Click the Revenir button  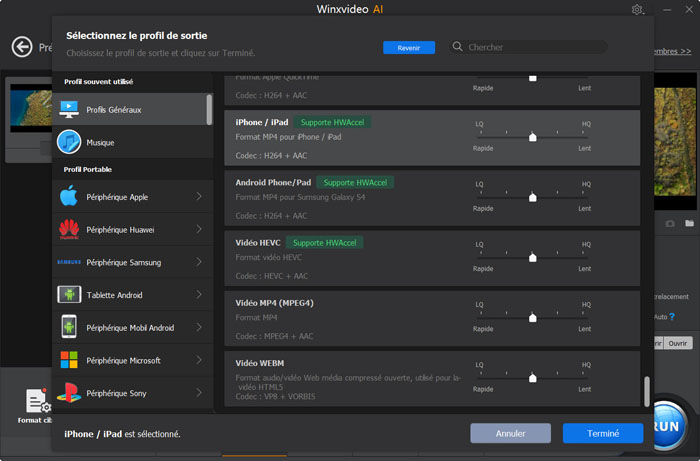[409, 48]
